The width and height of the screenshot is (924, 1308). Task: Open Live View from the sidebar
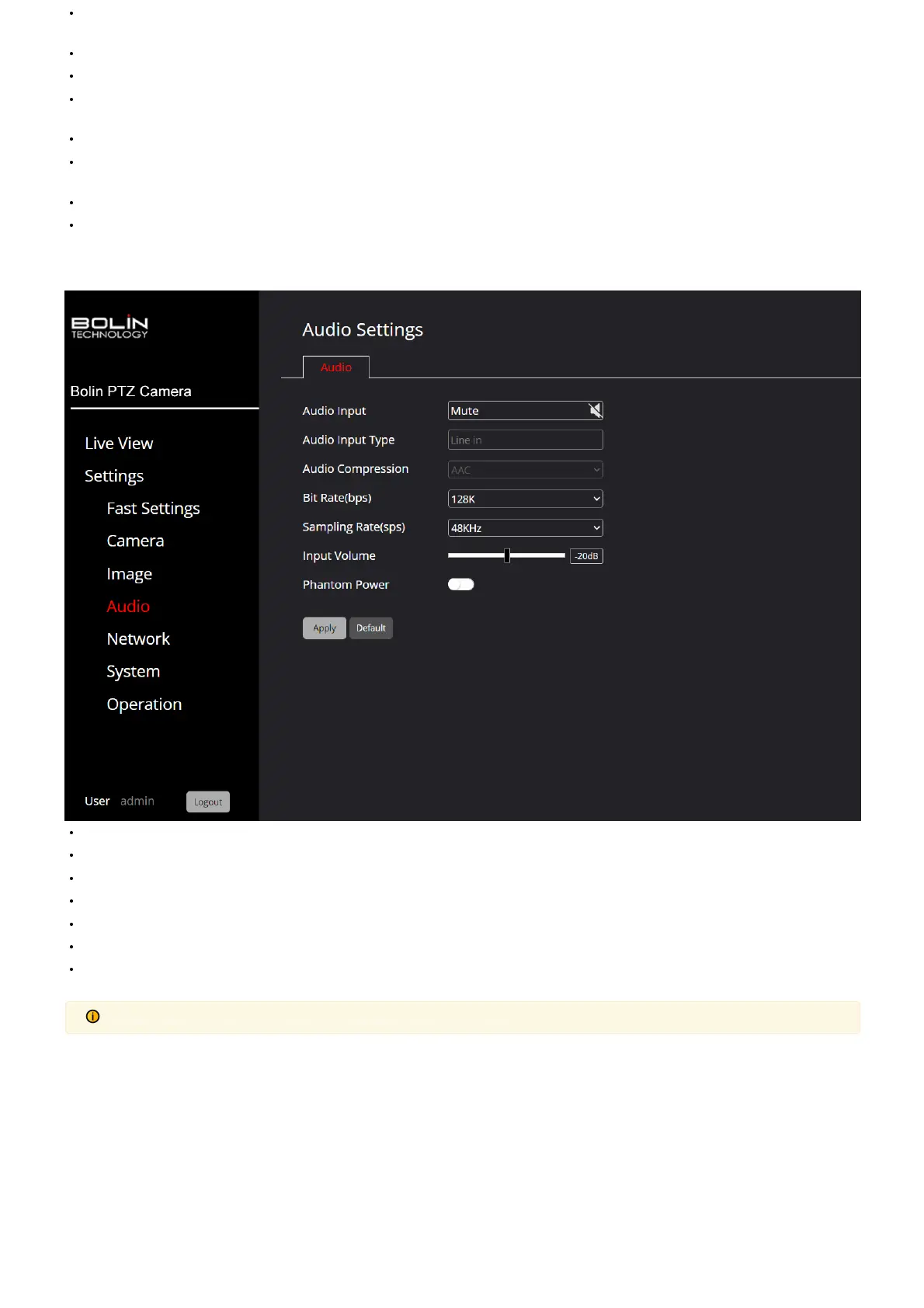(x=119, y=444)
